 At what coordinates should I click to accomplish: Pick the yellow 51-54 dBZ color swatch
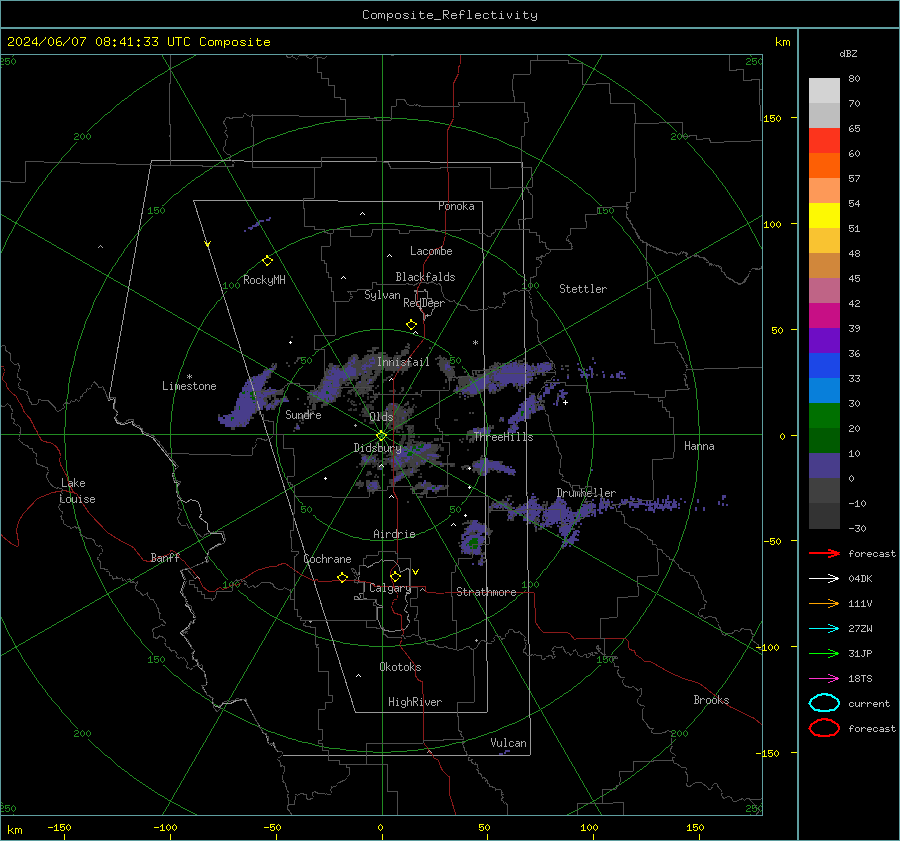point(824,216)
